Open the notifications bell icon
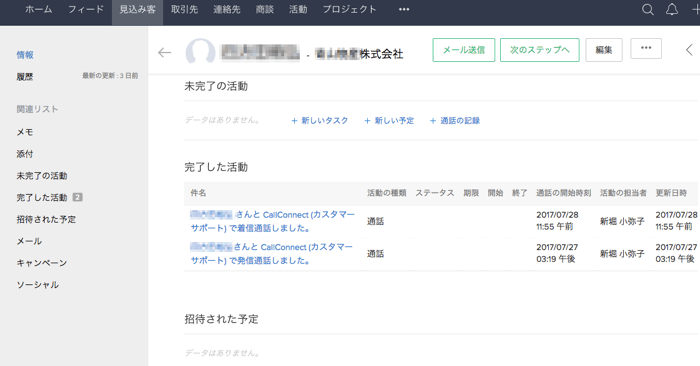 [672, 9]
